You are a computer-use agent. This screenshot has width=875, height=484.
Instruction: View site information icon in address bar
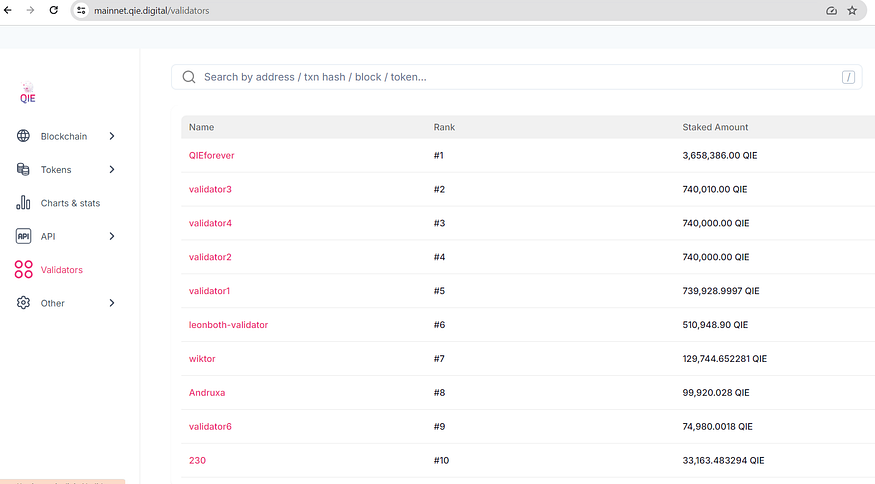pos(81,11)
